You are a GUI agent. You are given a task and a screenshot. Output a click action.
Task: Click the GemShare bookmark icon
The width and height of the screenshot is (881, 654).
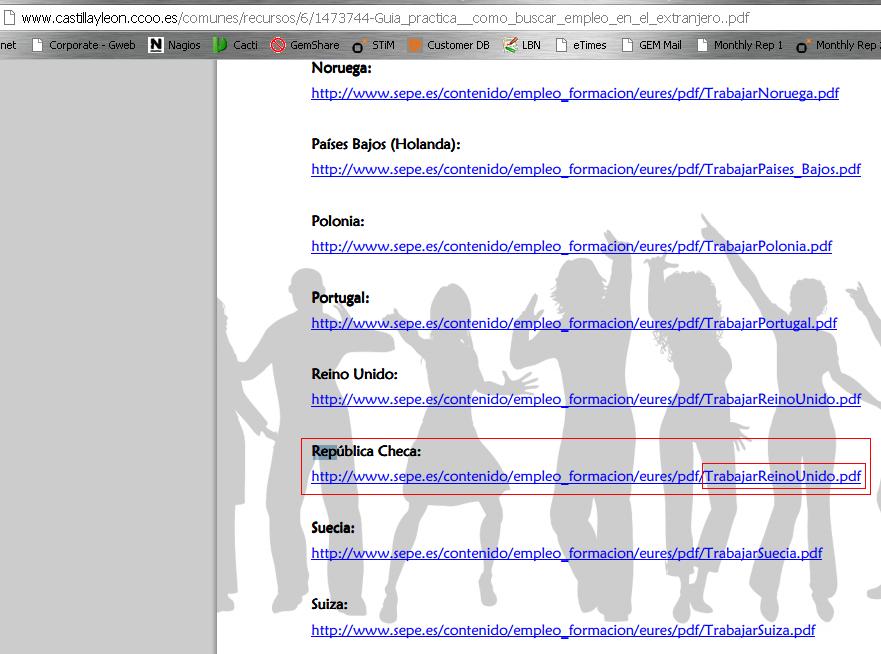click(x=278, y=45)
